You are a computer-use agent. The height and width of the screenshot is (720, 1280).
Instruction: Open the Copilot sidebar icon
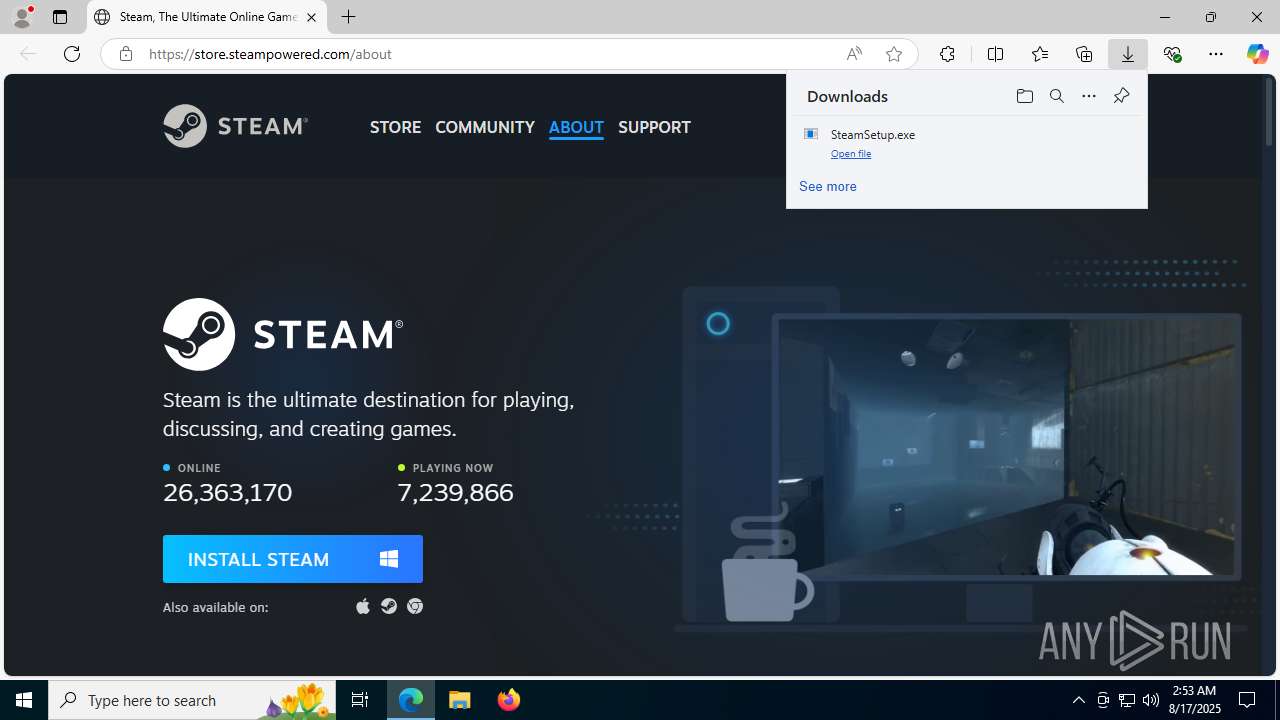click(1257, 54)
